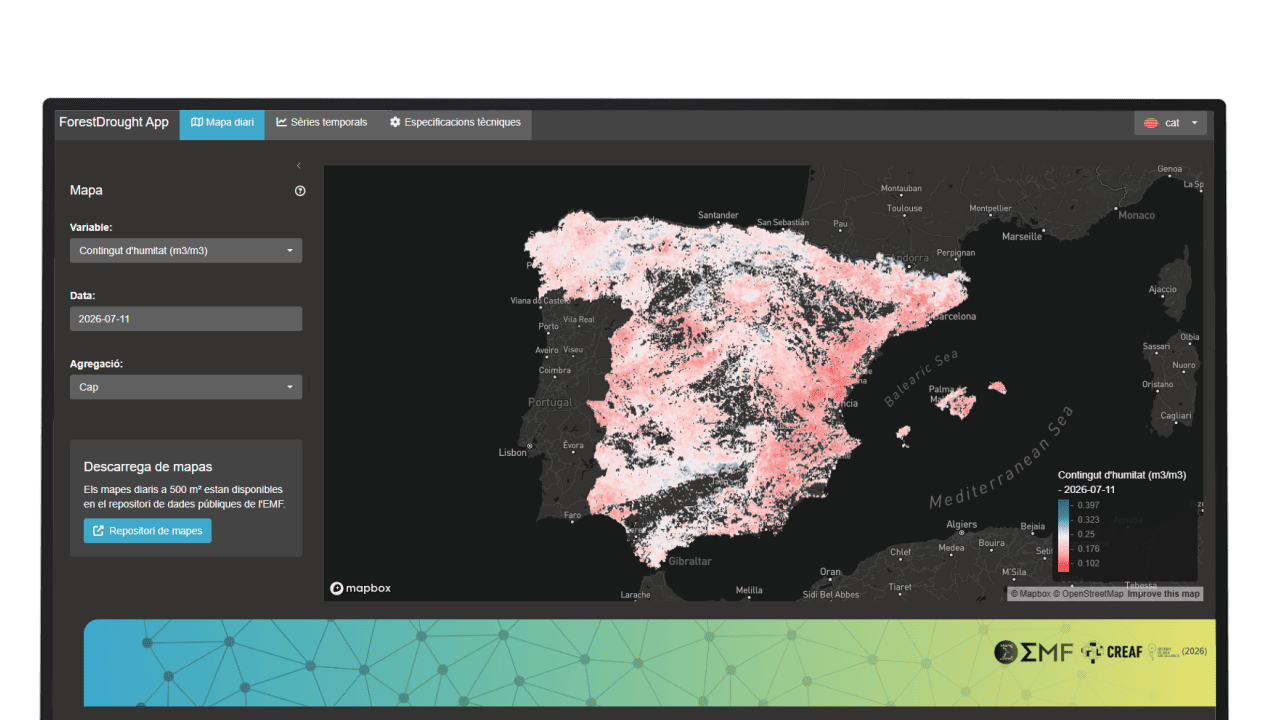
Task: Open the cat language selector dropdown
Action: tap(1171, 123)
